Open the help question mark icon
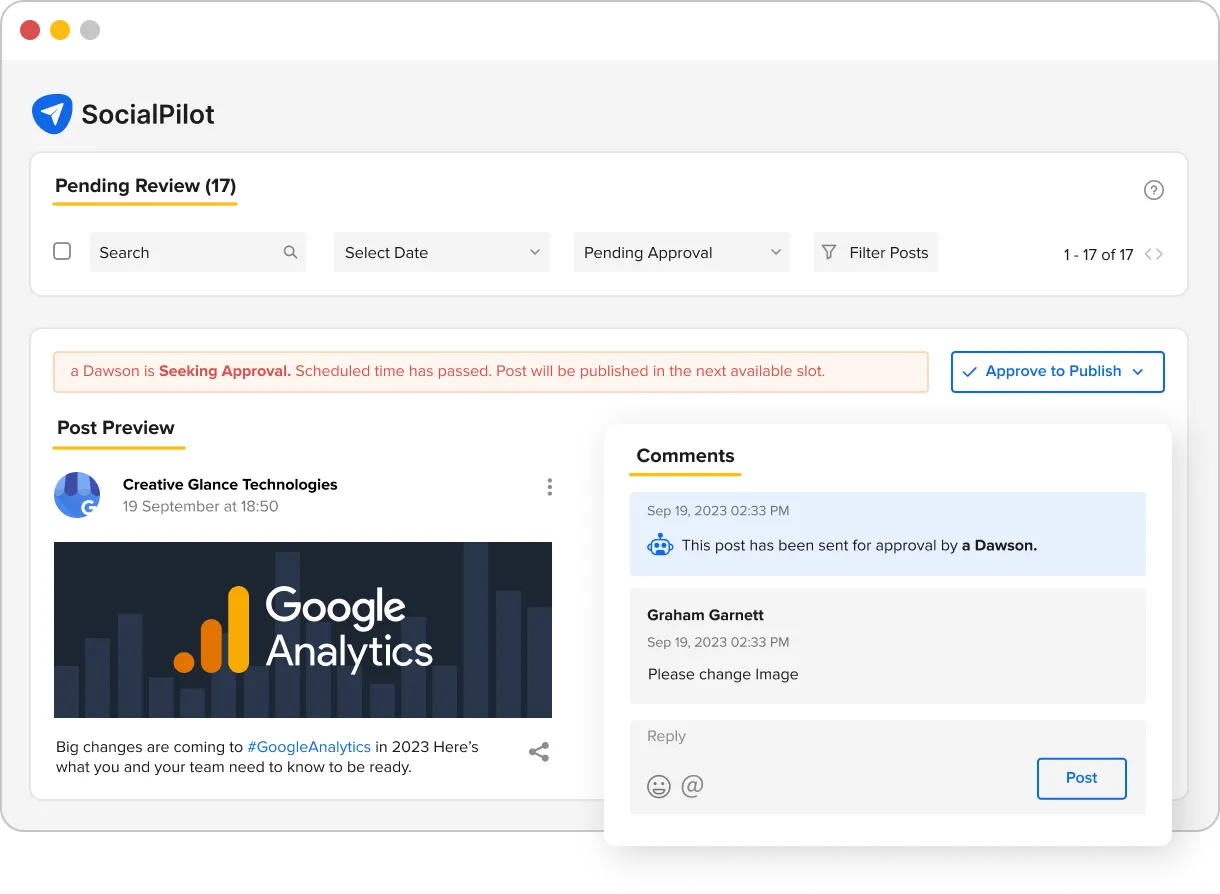 coord(1154,190)
